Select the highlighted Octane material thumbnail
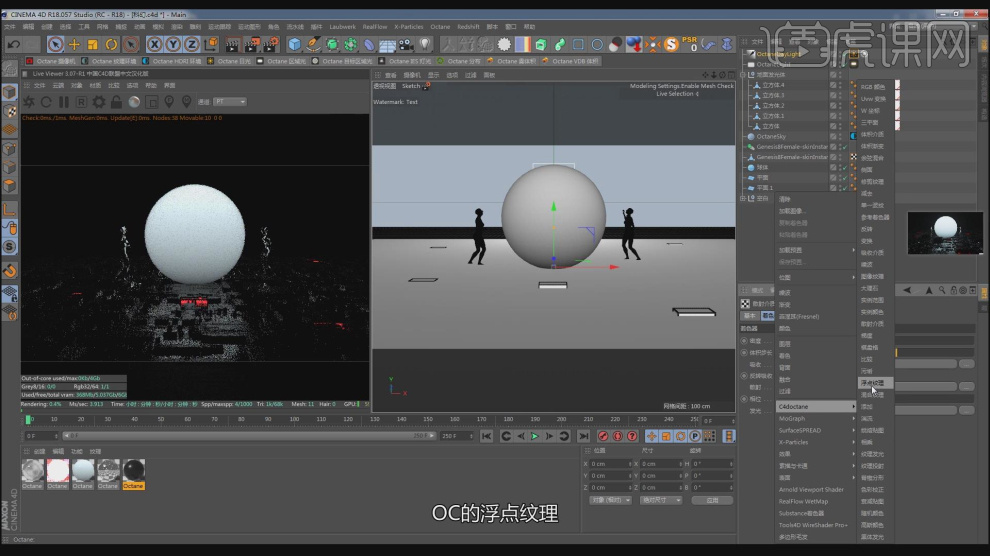 133,472
